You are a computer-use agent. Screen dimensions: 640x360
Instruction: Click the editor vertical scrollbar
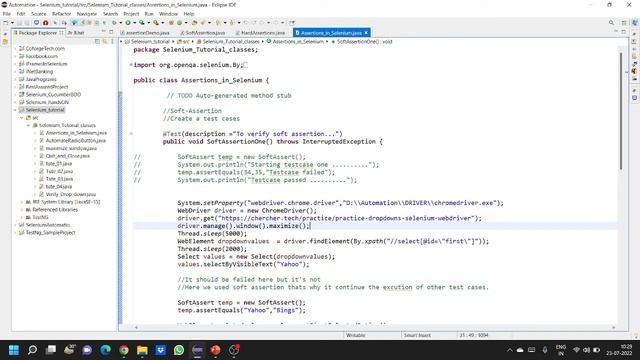pos(622,111)
